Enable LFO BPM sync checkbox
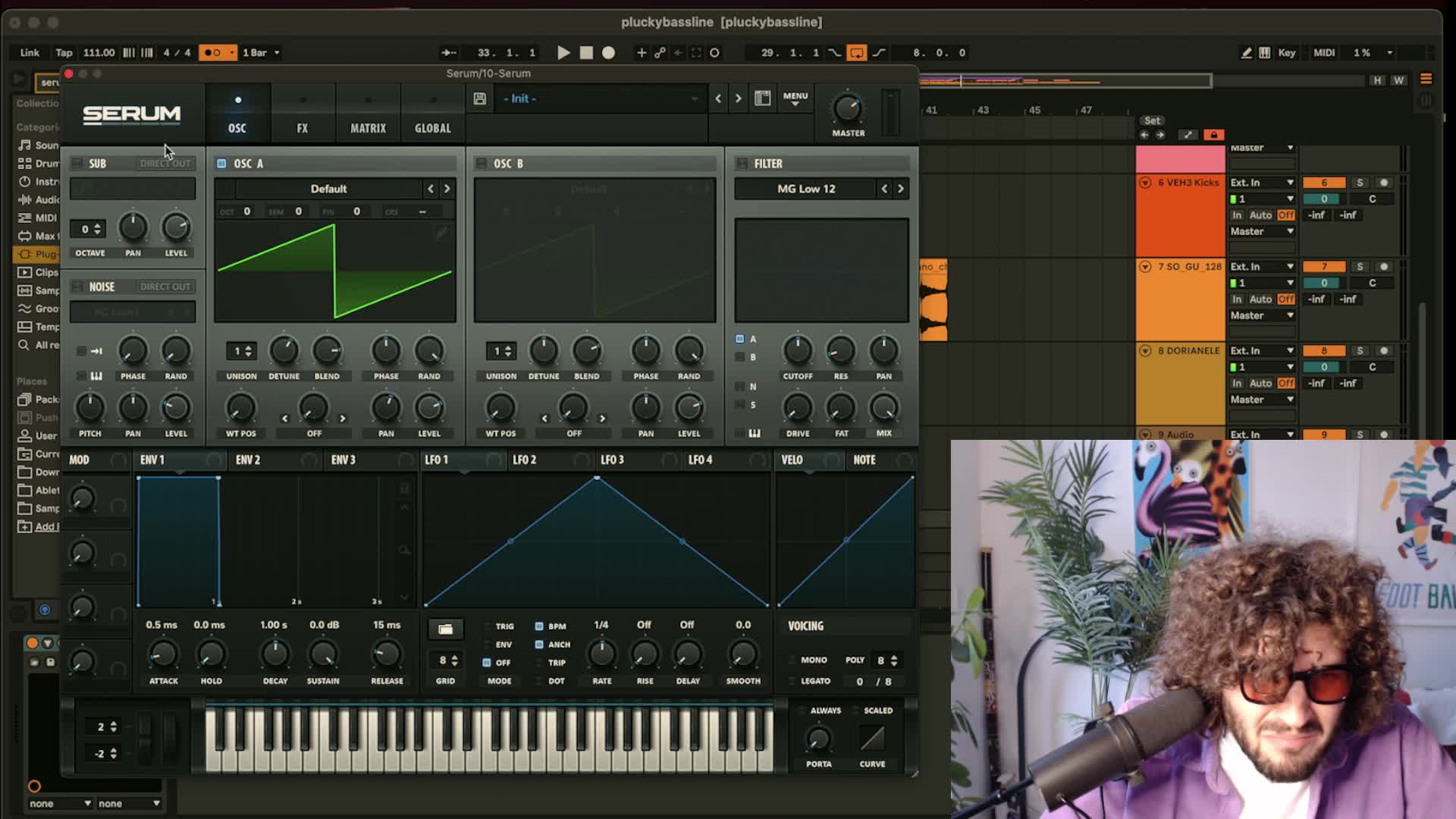Screen dimensions: 1456x819 coord(539,626)
